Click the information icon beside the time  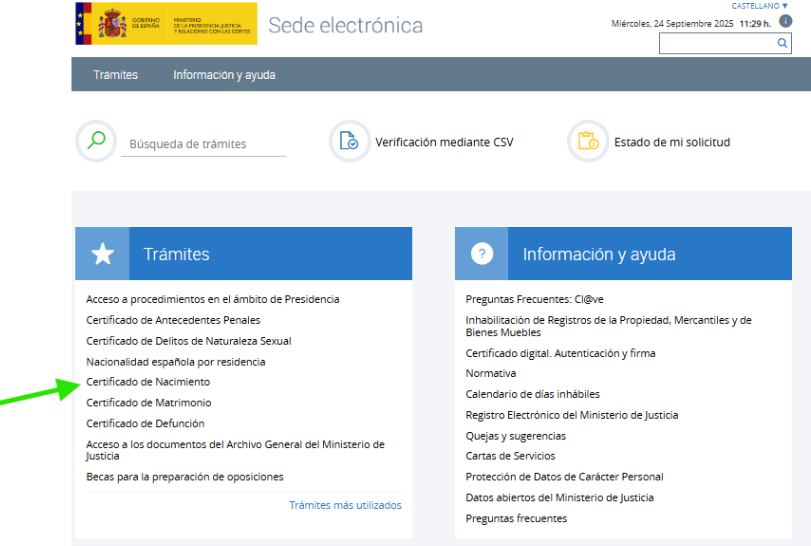tap(785, 21)
